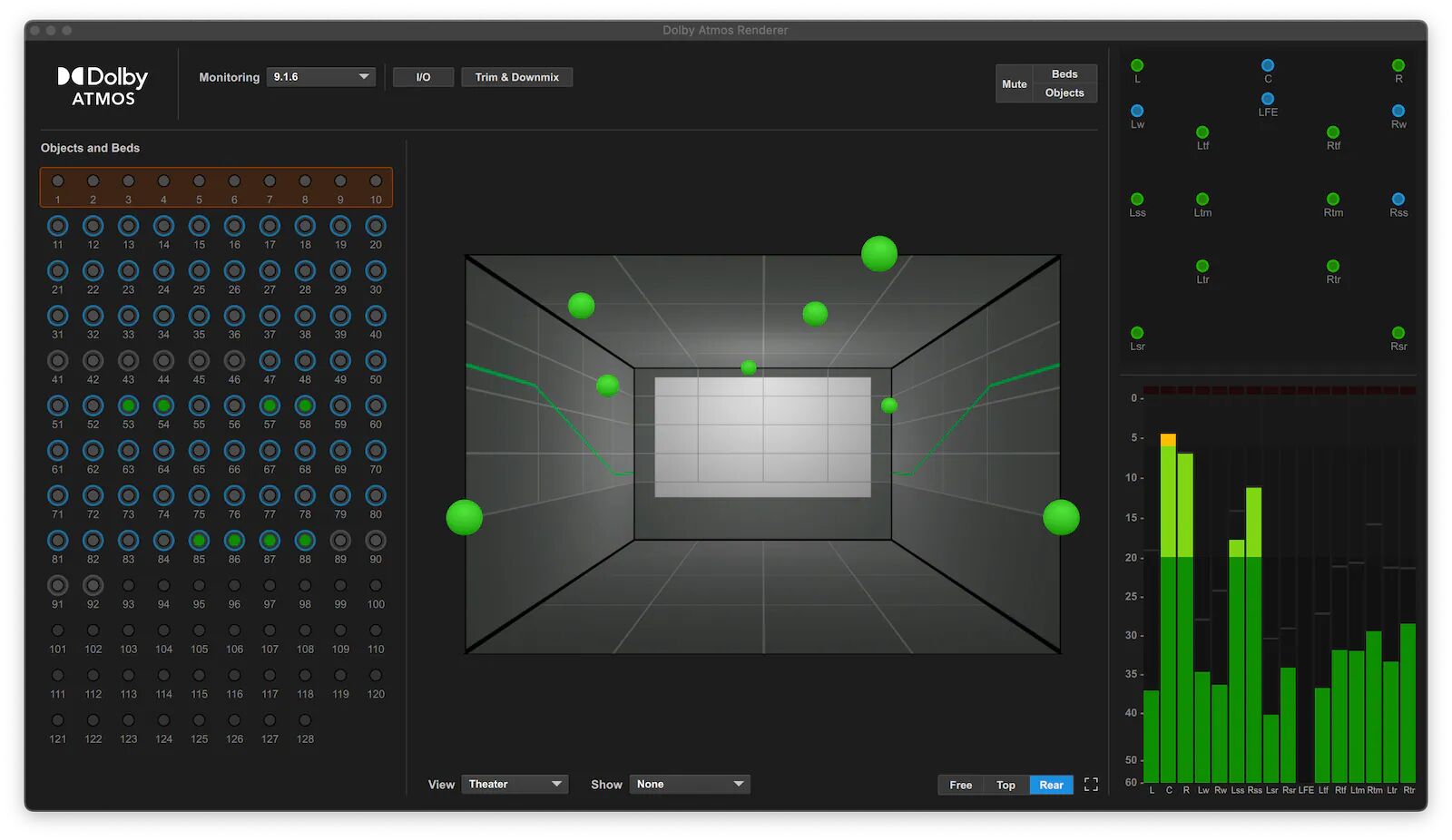Select bed channel 1 in Objects and Beds
Image resolution: width=1452 pixels, height=840 pixels.
coord(58,179)
